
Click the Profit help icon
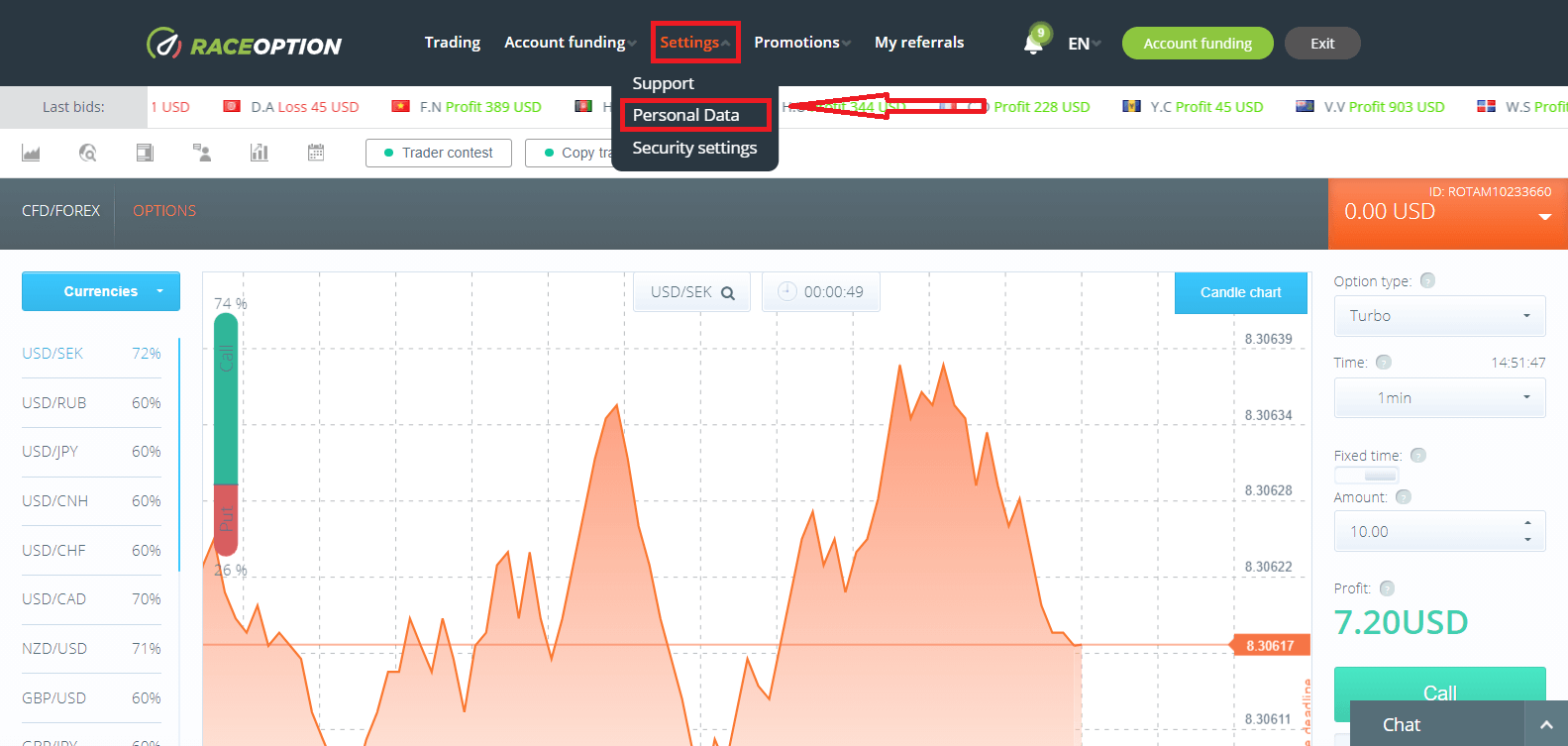click(x=1387, y=588)
